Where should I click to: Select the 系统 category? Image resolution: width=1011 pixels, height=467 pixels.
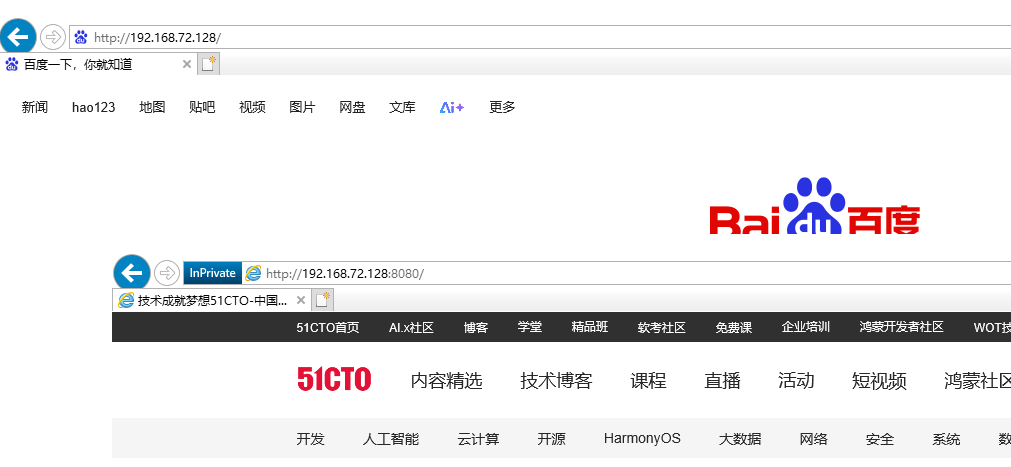coord(946,439)
